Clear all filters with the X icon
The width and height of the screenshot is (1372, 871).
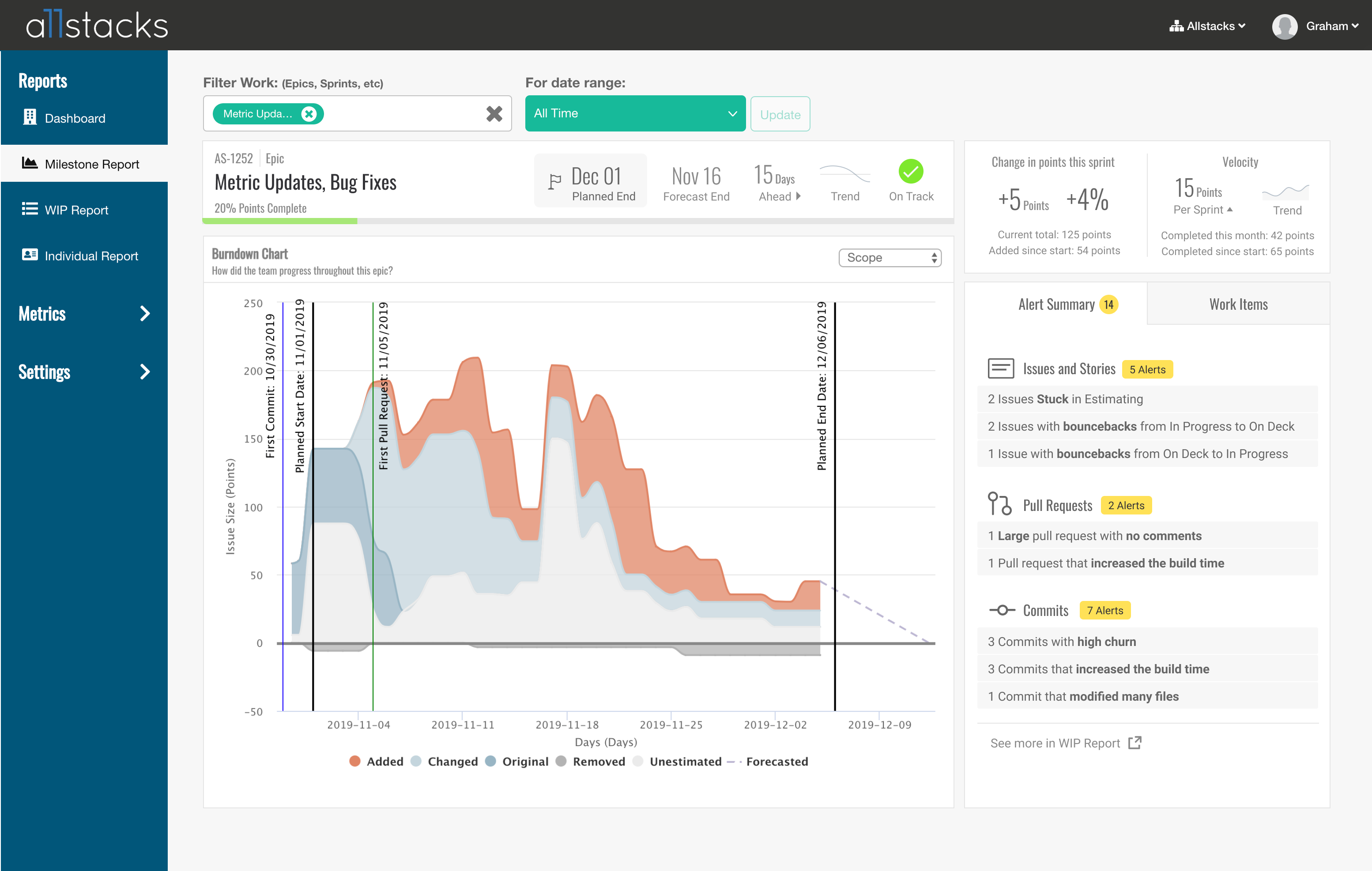[494, 114]
